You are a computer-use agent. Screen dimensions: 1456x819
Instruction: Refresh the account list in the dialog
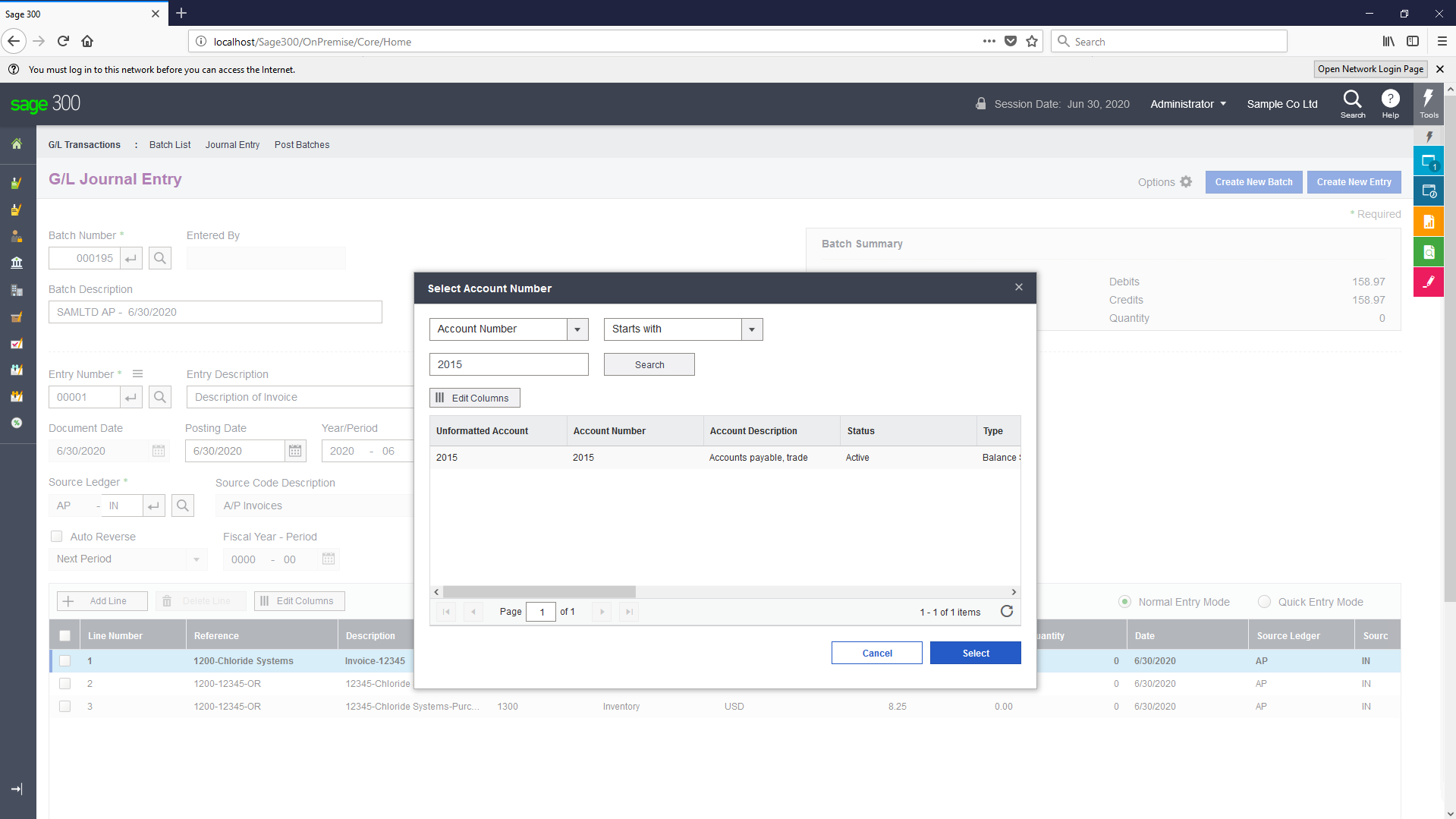point(1007,612)
